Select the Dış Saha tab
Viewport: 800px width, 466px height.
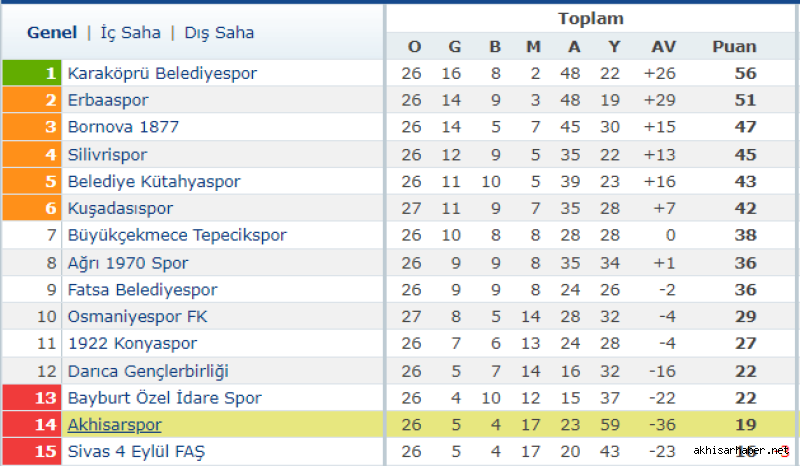click(219, 33)
